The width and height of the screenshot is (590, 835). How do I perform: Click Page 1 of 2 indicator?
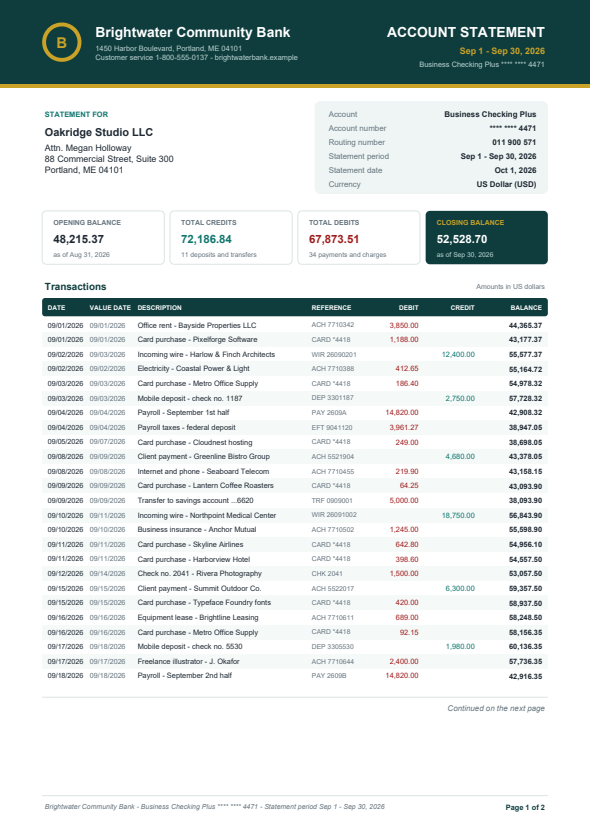[x=525, y=808]
